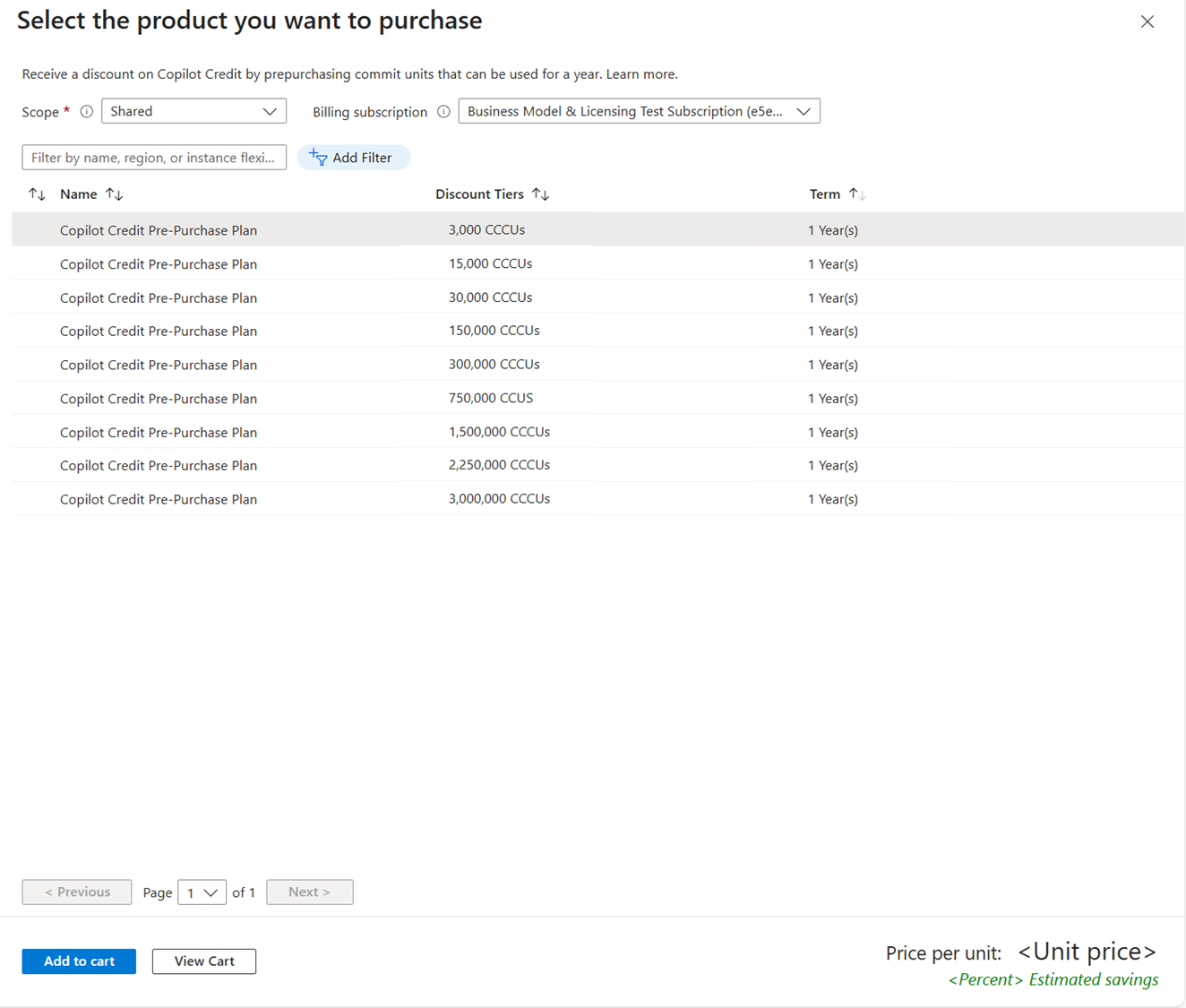Click the Discount Tiers column header text

[x=479, y=194]
